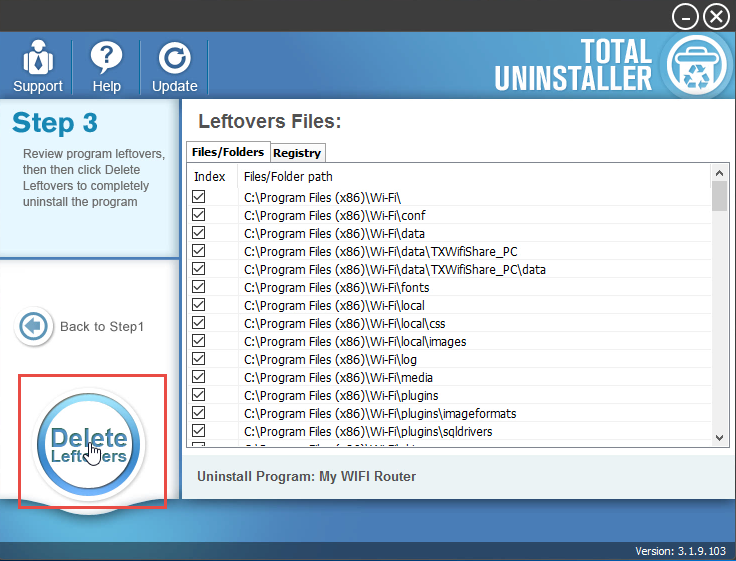Click the Uninstall Program: My WIFI Router text
The image size is (736, 561).
click(x=307, y=476)
